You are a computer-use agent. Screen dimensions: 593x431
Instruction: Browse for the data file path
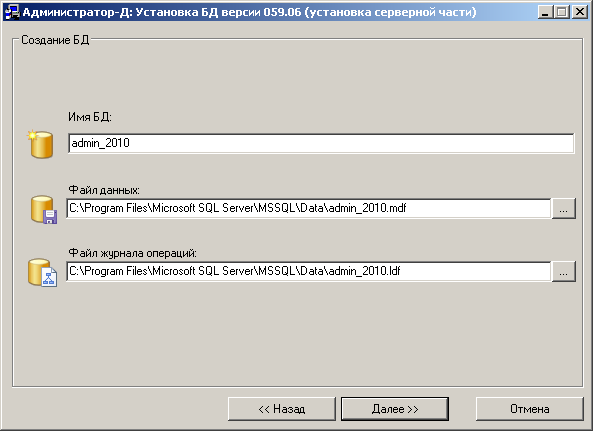(564, 208)
